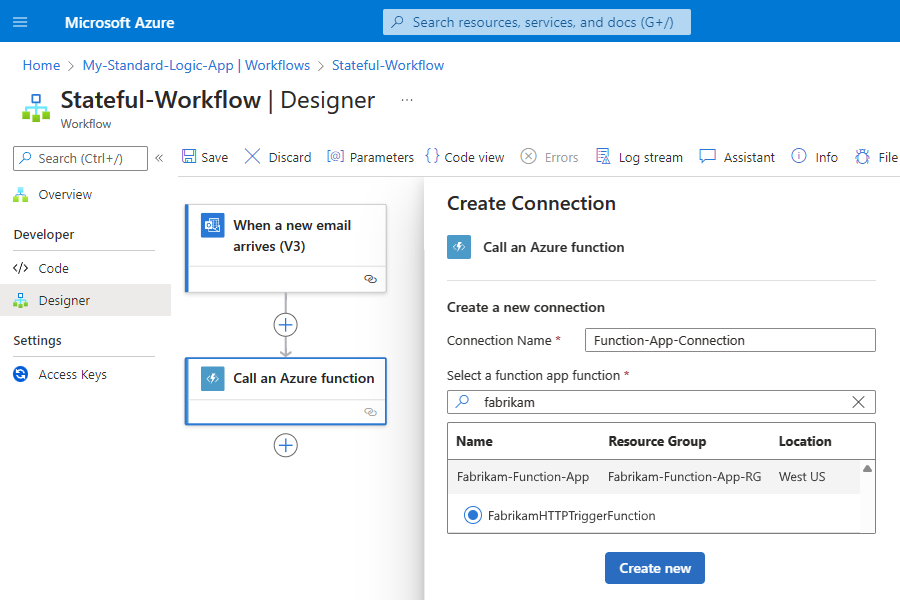
Task: View workflow Info
Action: pyautogui.click(x=814, y=157)
